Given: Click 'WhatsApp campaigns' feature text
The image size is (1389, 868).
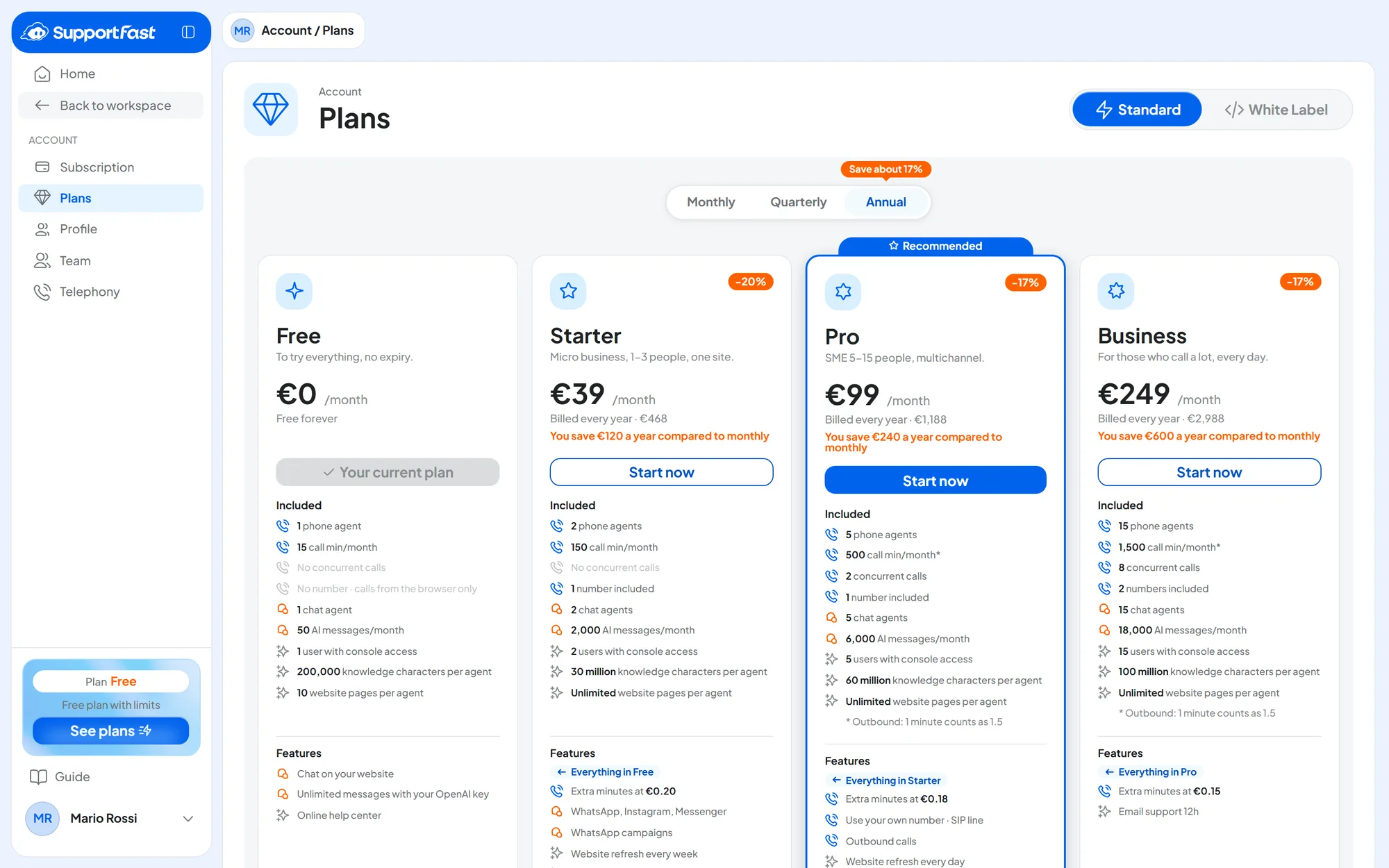Looking at the screenshot, I should point(622,833).
